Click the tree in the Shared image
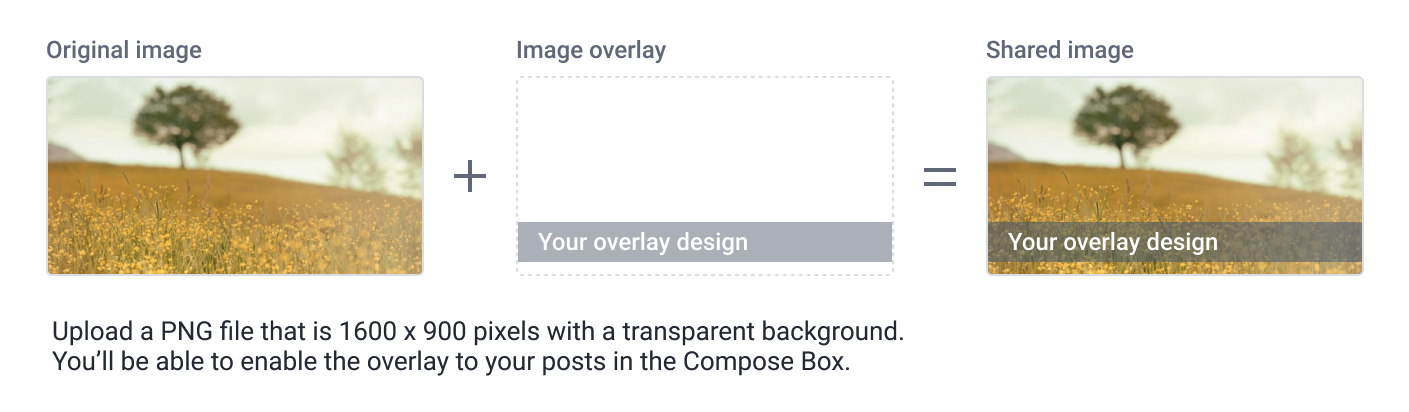The image size is (1409, 412). [x=1125, y=122]
